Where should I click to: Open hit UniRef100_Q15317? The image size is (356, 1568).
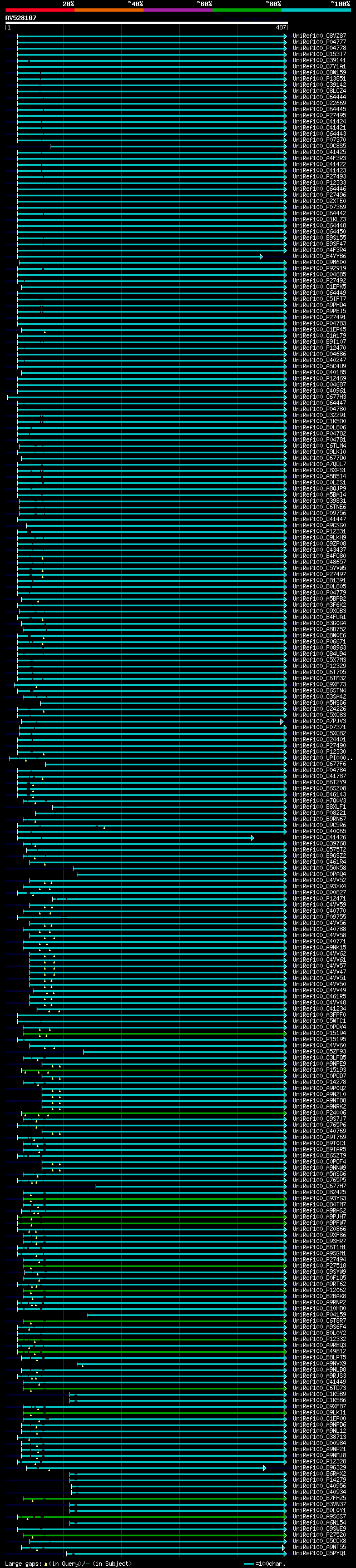point(319,54)
